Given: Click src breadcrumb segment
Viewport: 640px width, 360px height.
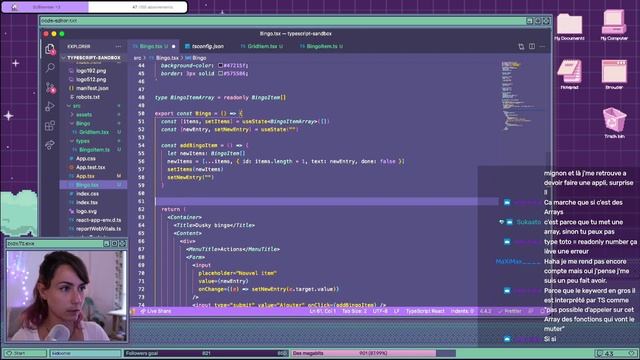Looking at the screenshot, I should coord(137,58).
